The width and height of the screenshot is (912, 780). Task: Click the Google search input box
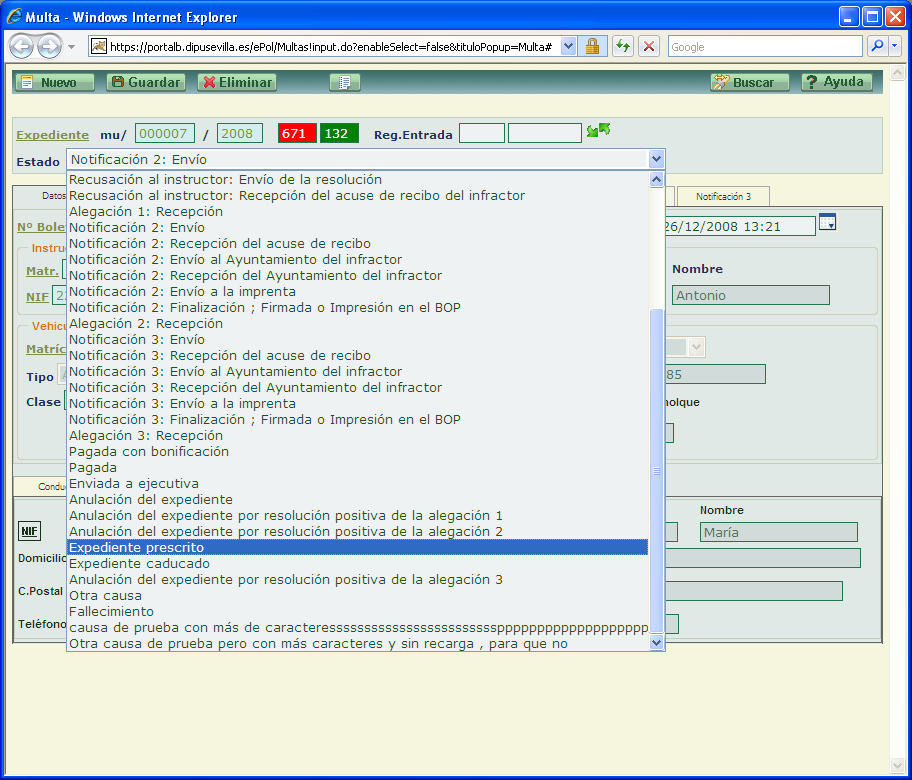(764, 47)
